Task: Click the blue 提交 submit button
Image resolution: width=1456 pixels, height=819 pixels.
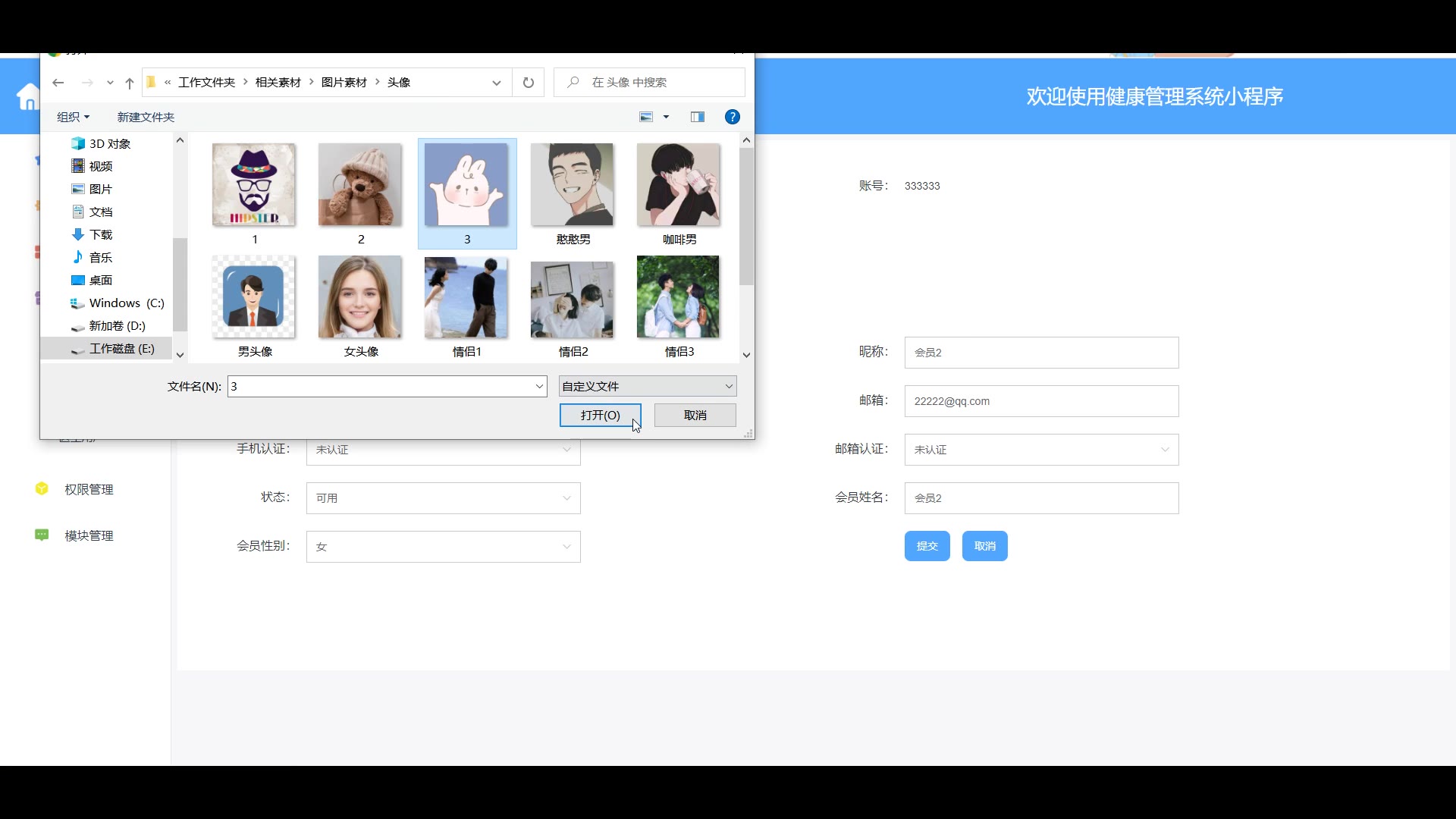Action: (x=927, y=546)
